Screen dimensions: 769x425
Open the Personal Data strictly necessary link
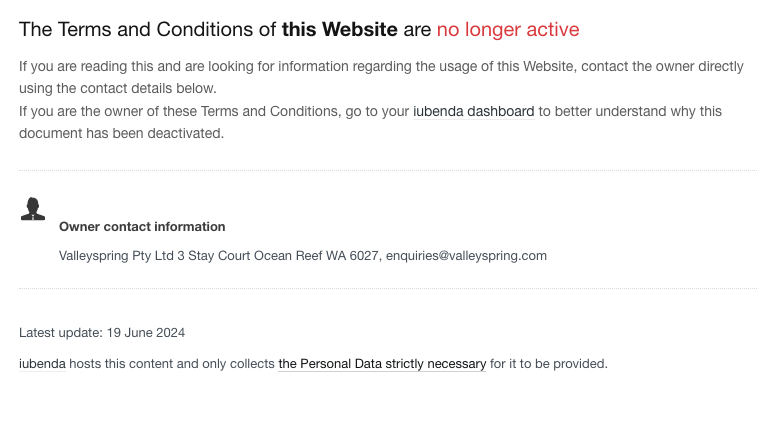point(382,364)
